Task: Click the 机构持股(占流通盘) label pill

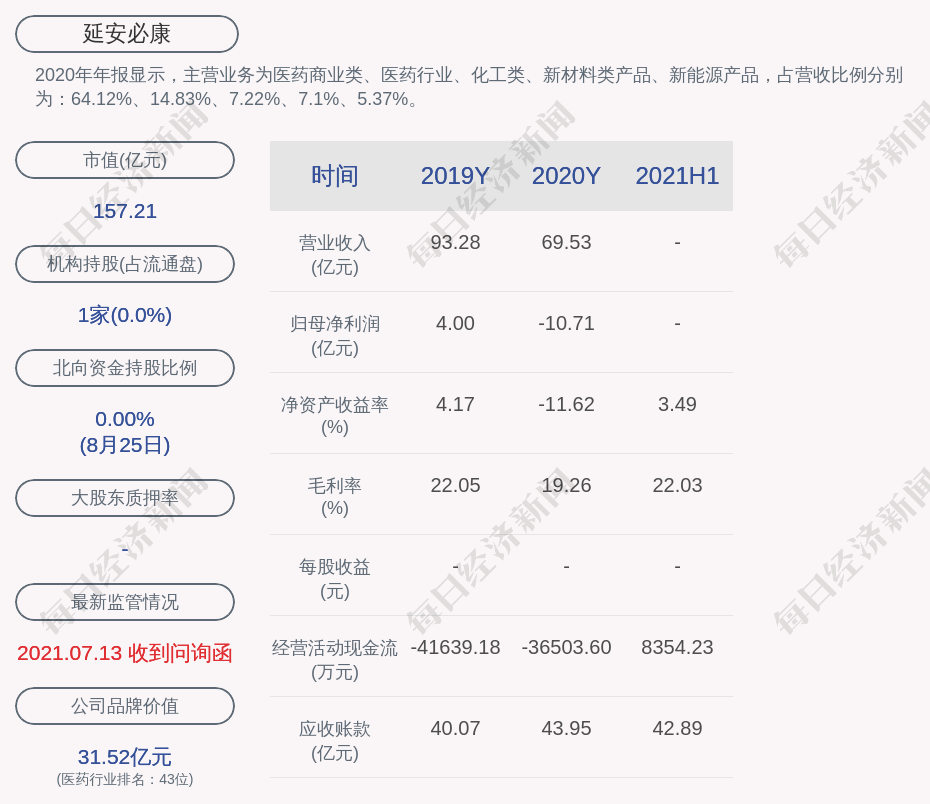Action: pos(125,264)
